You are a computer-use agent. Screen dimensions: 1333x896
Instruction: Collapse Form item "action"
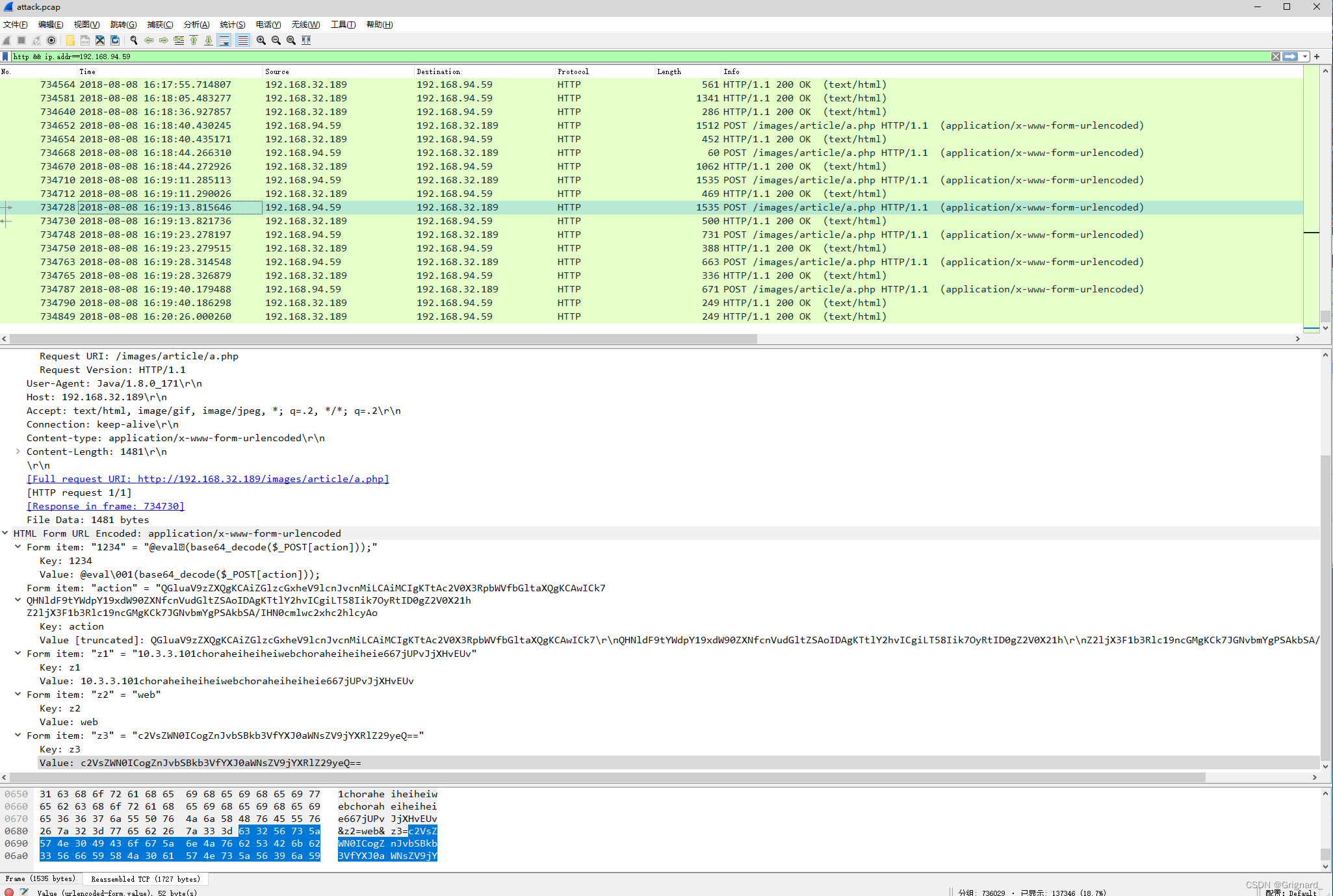point(18,600)
